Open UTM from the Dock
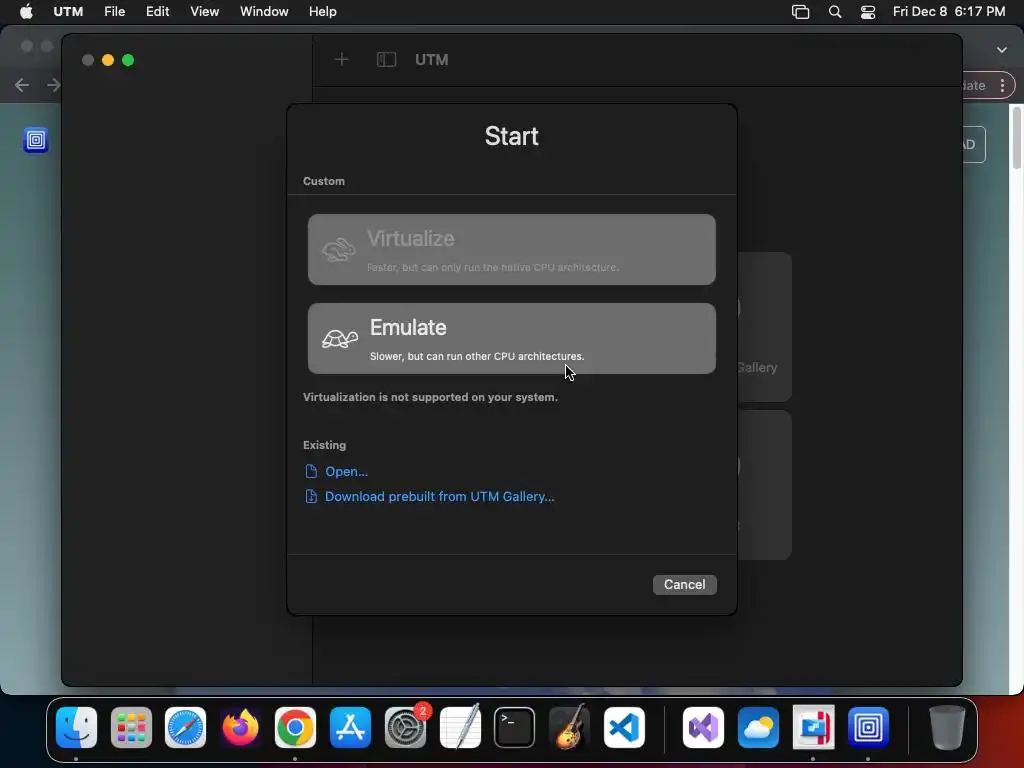 coord(868,728)
